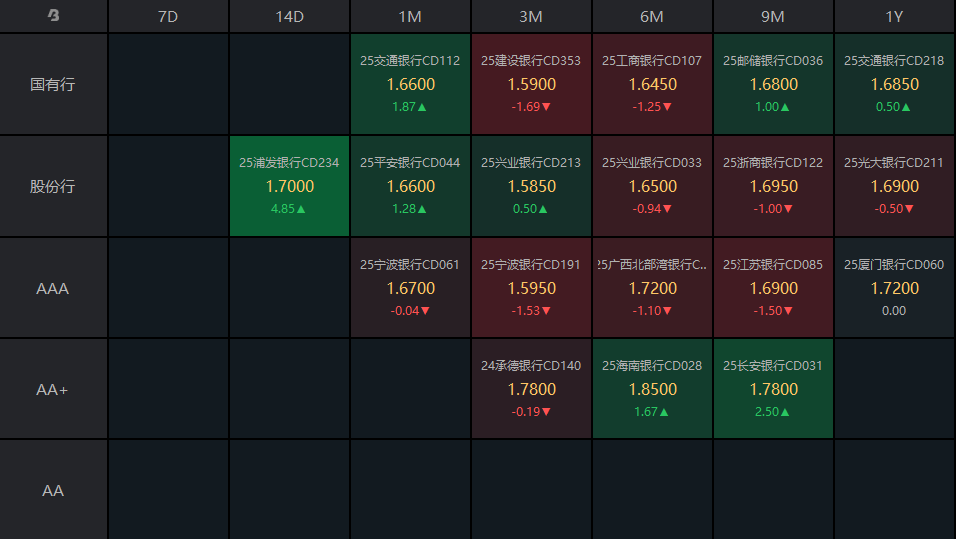
Task: Click the logo icon in the header corner
Action: click(x=53, y=16)
